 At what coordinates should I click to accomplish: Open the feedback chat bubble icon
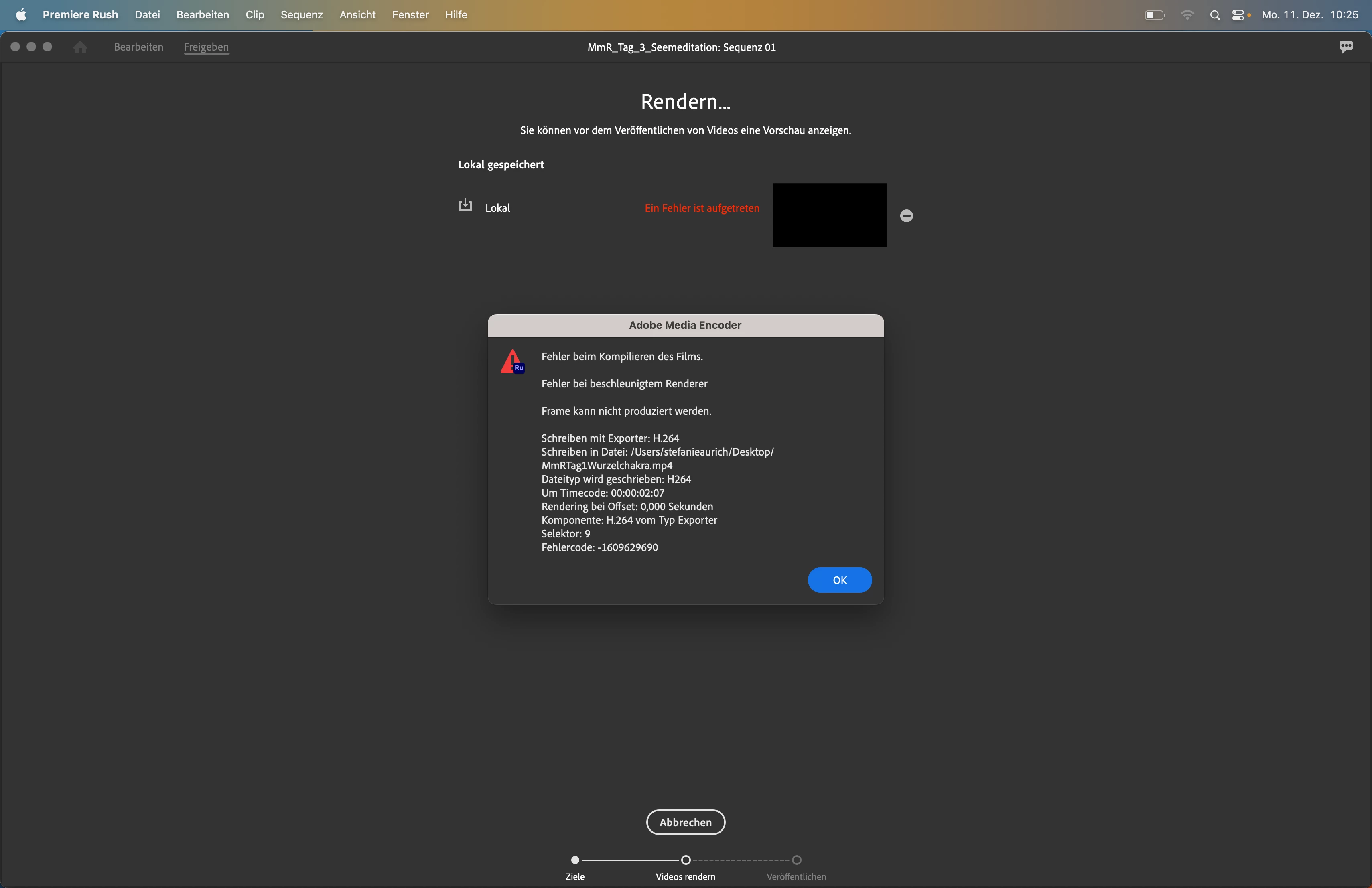(1346, 47)
